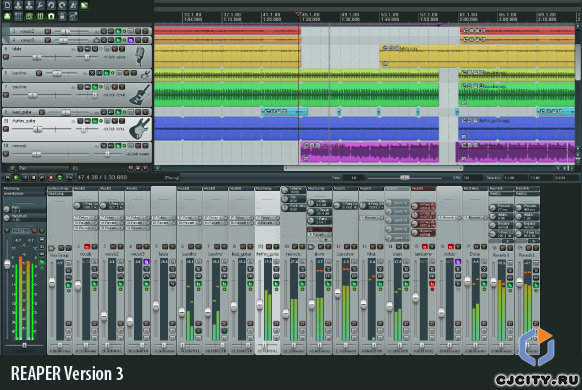Click the Redo arrow toolbar icon
Viewport: 582px width, 390px height.
[x=62, y=5]
